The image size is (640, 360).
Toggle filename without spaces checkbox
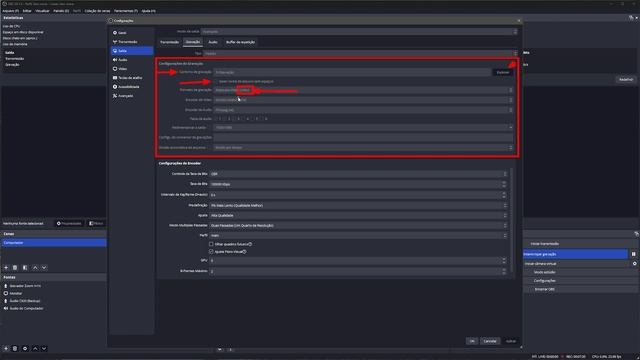pyautogui.click(x=216, y=81)
